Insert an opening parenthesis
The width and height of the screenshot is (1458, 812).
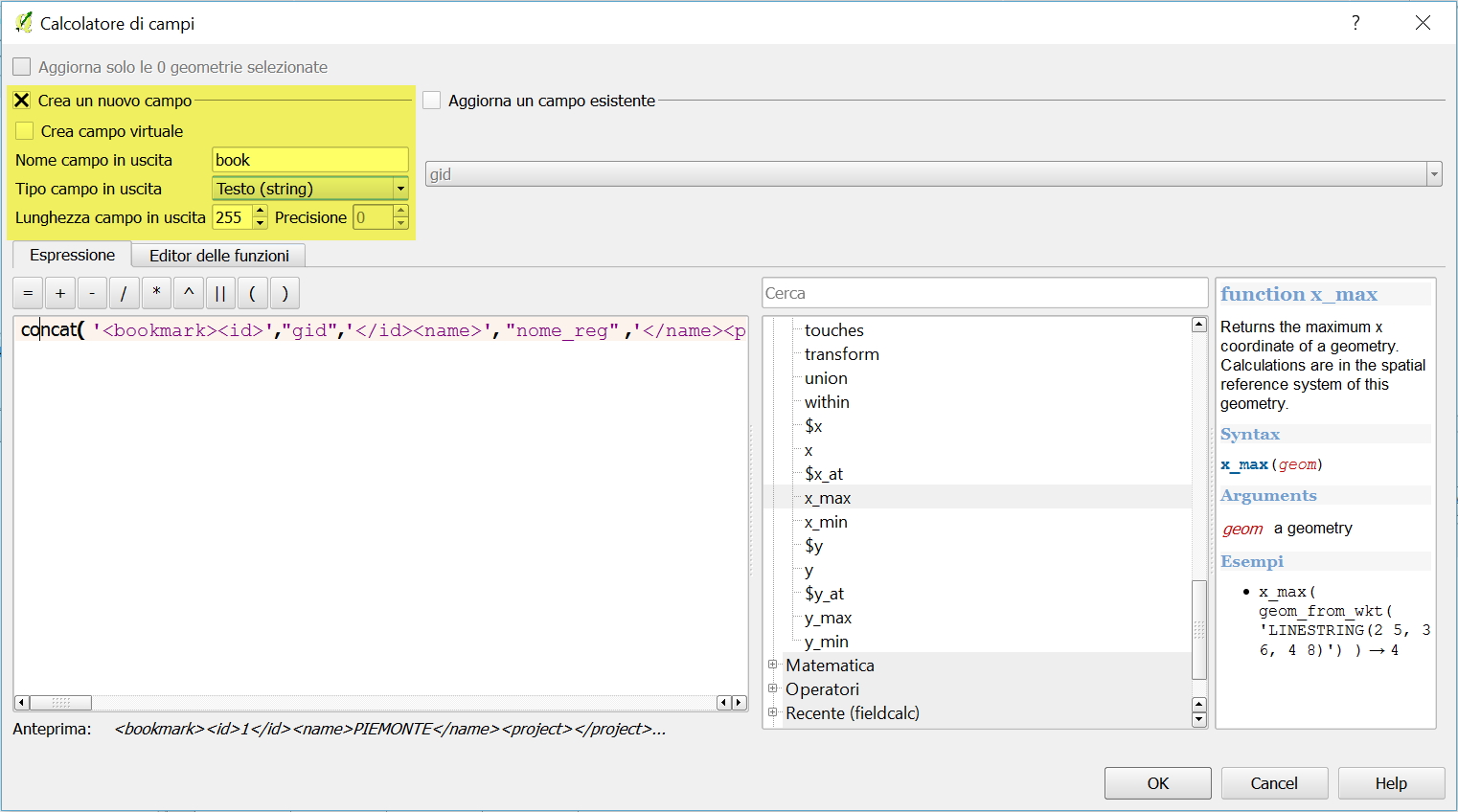pos(252,293)
